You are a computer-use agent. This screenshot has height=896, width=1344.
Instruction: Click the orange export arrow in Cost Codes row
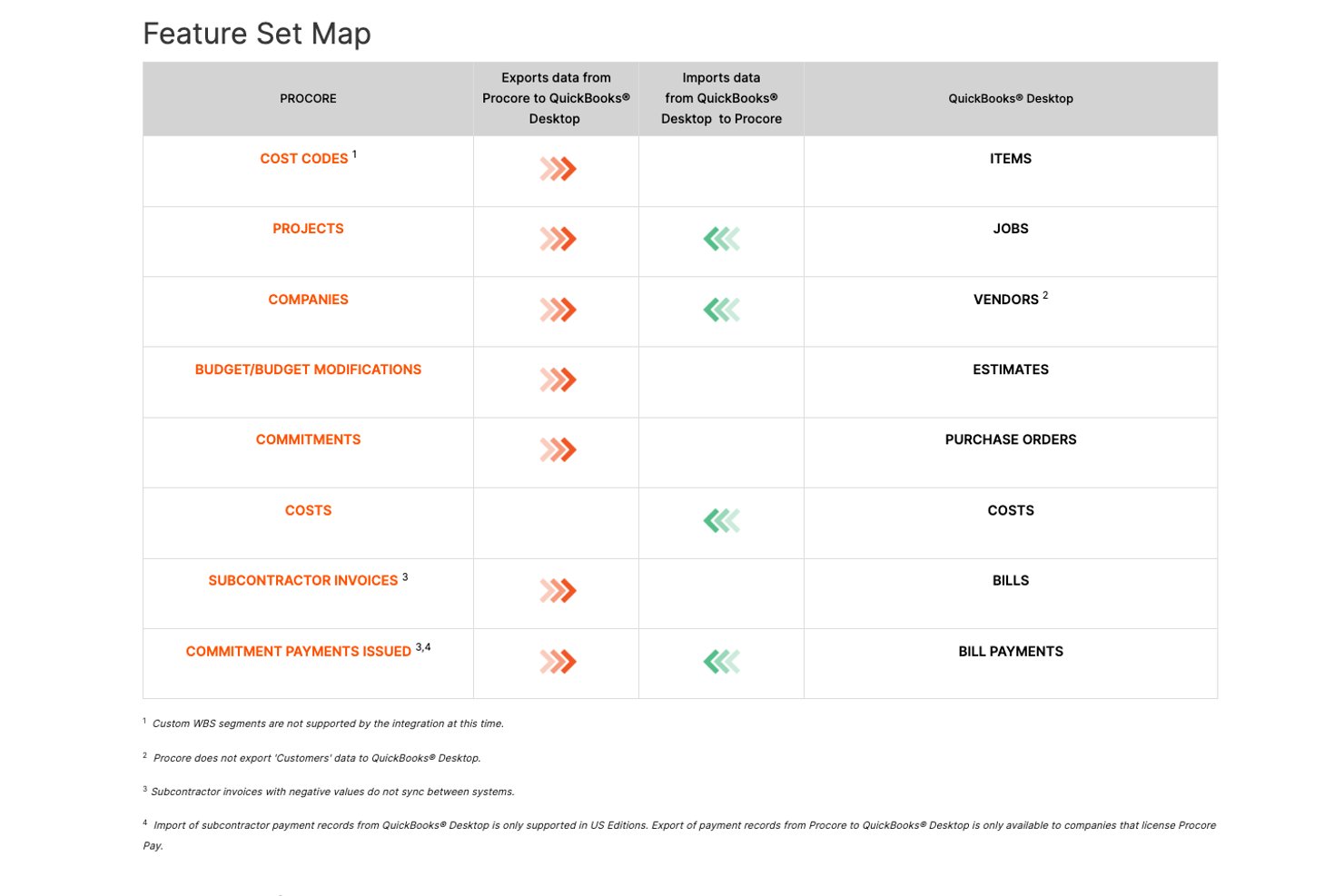(558, 169)
